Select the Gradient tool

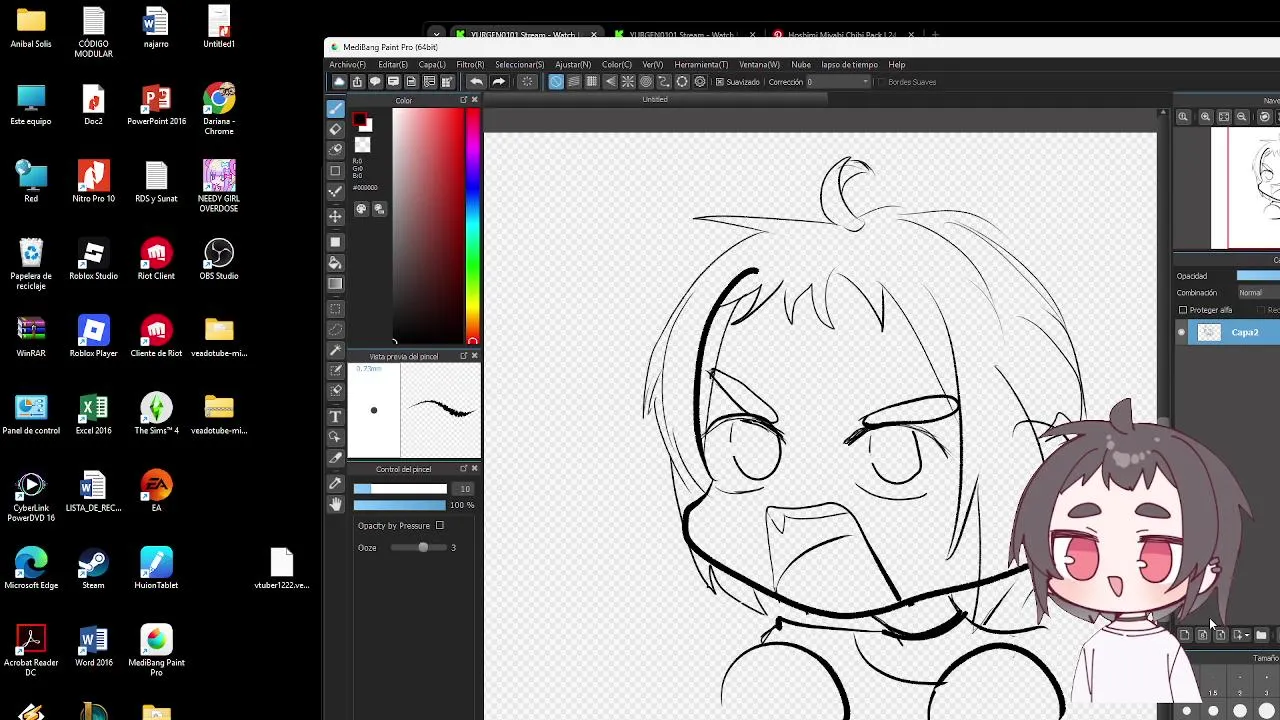pos(336,284)
